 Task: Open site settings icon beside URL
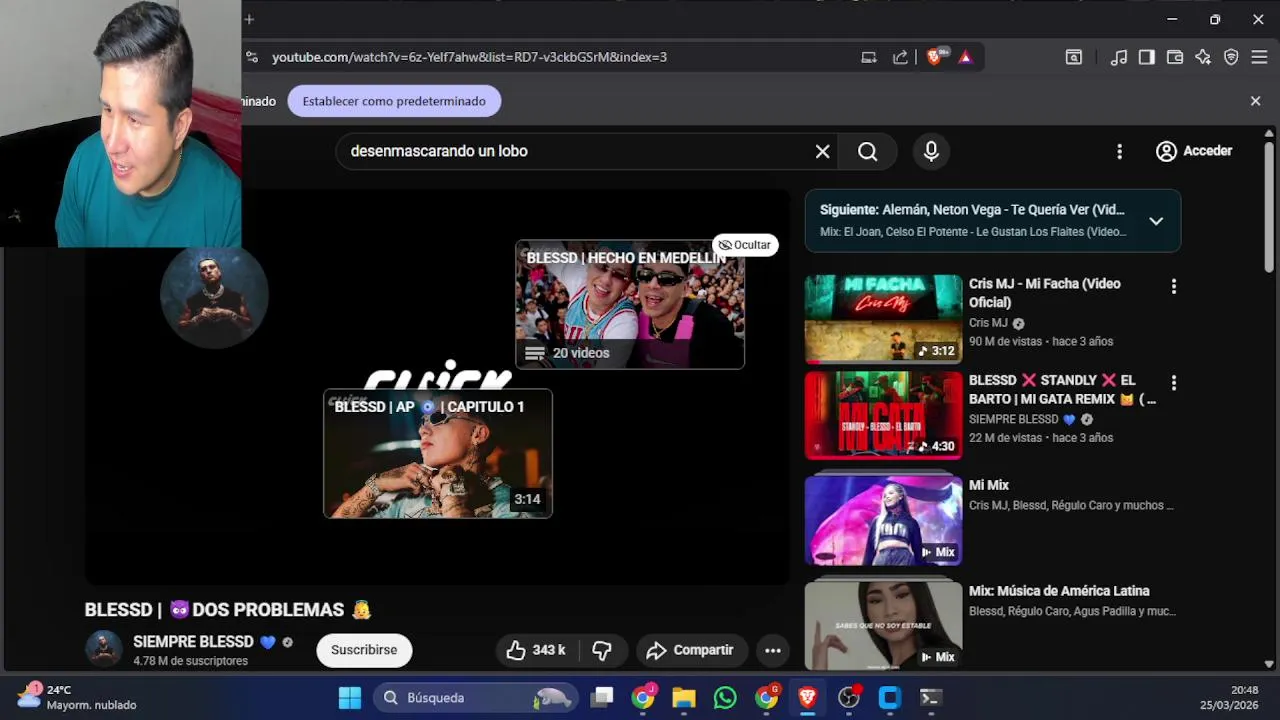[x=252, y=57]
